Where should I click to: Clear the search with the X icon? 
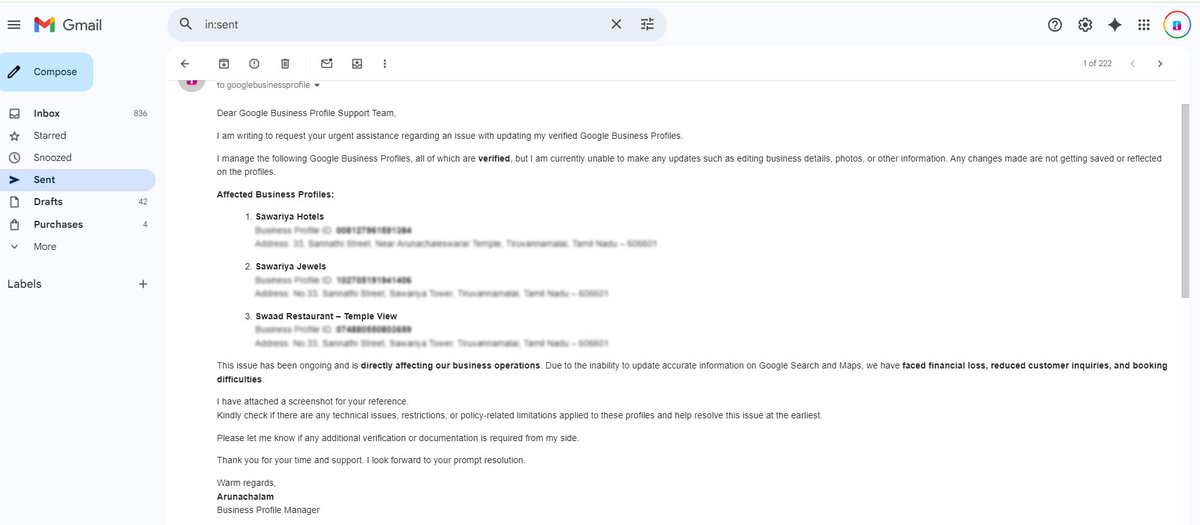point(616,24)
